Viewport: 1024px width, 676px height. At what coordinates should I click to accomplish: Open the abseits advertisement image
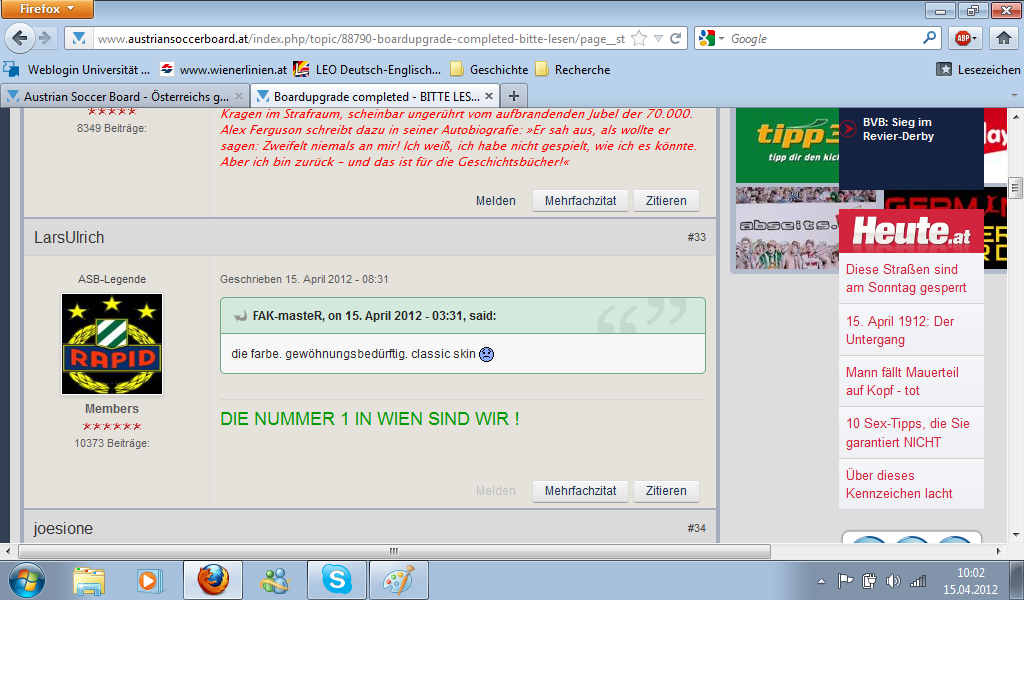(x=787, y=229)
